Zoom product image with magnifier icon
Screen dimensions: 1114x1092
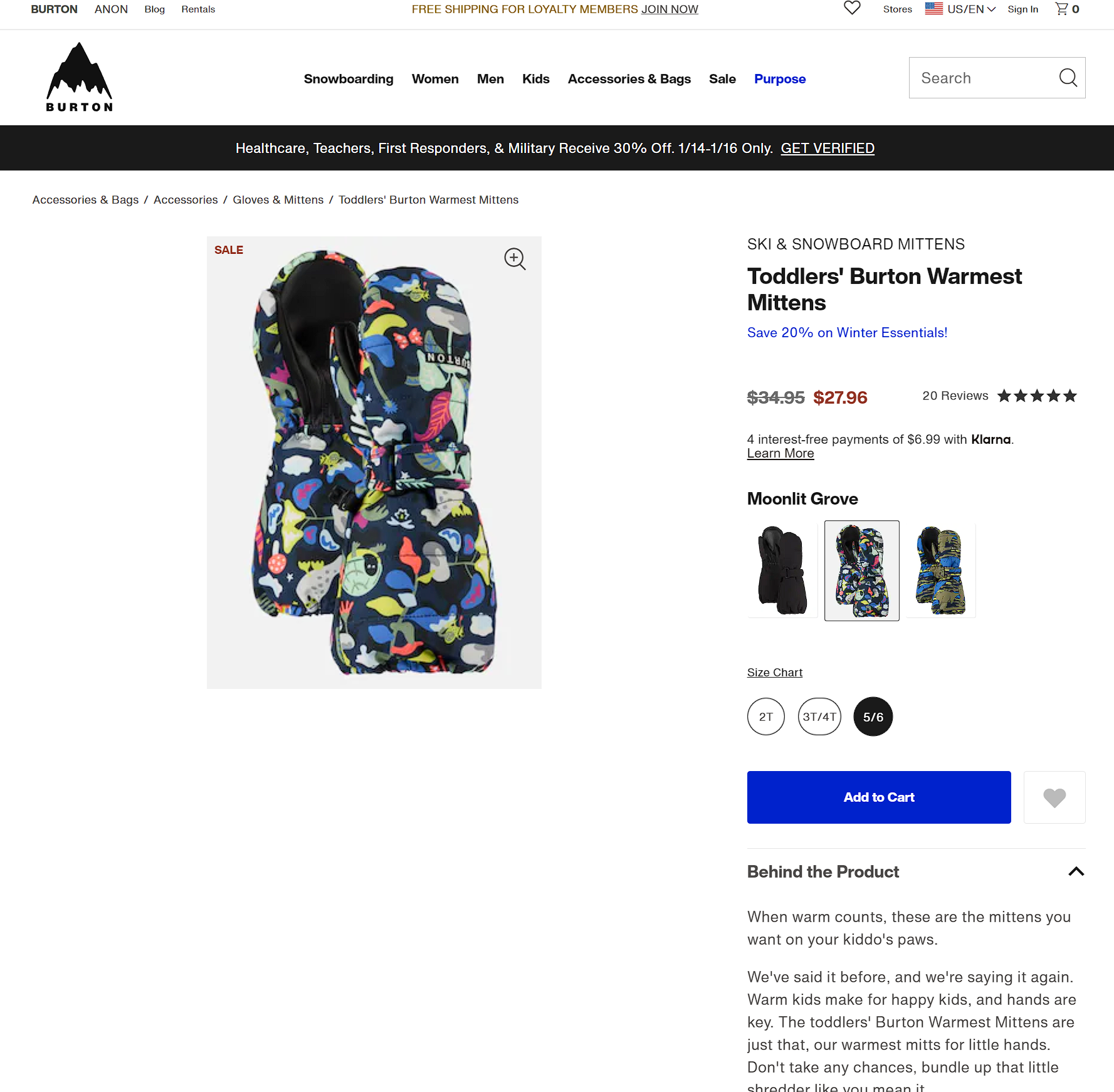pos(515,258)
